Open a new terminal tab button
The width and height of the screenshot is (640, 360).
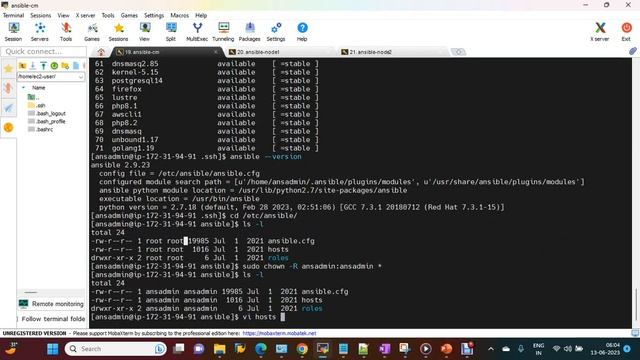458,52
